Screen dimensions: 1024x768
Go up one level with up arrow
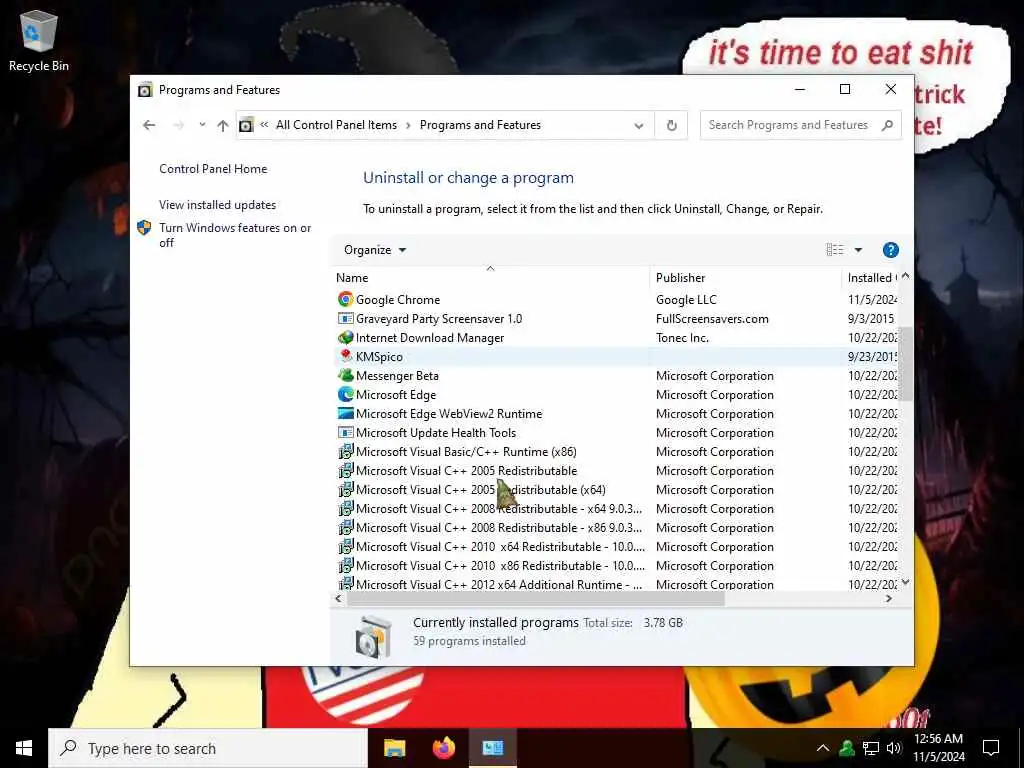pyautogui.click(x=223, y=125)
